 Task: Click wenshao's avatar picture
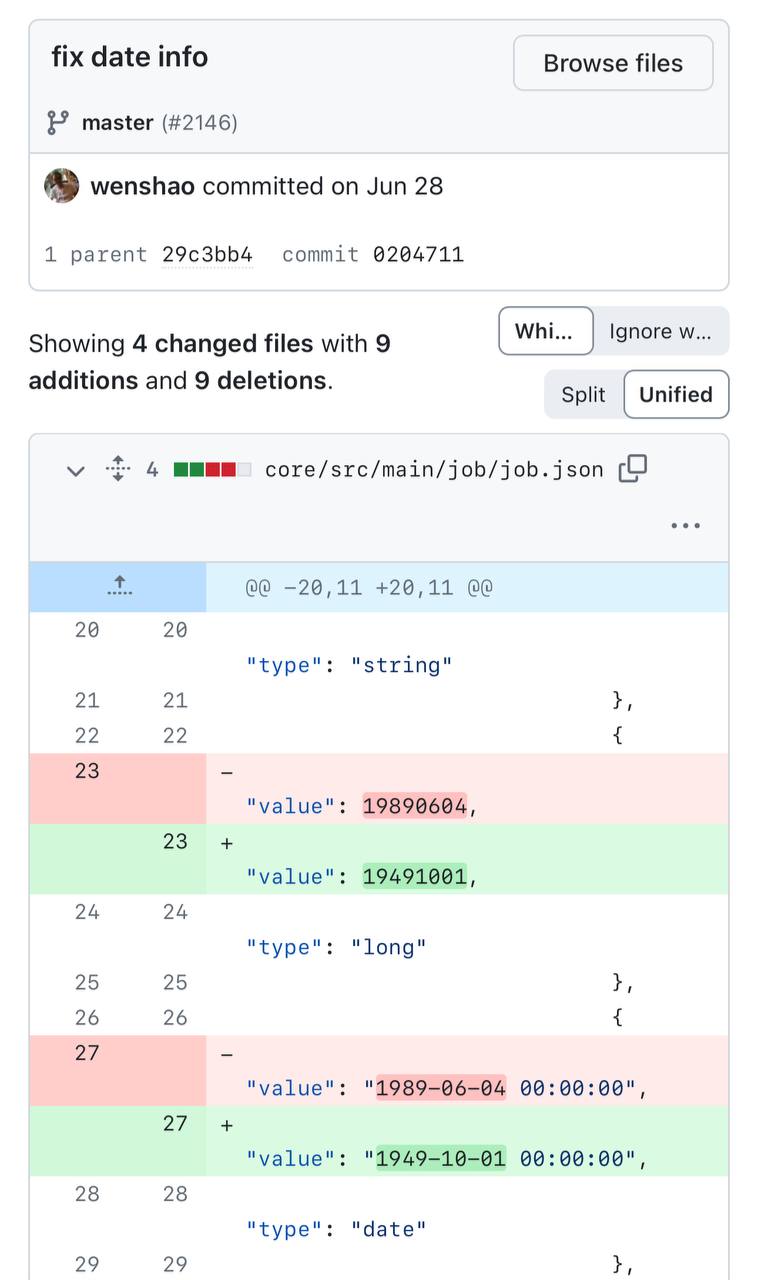pos(62,186)
